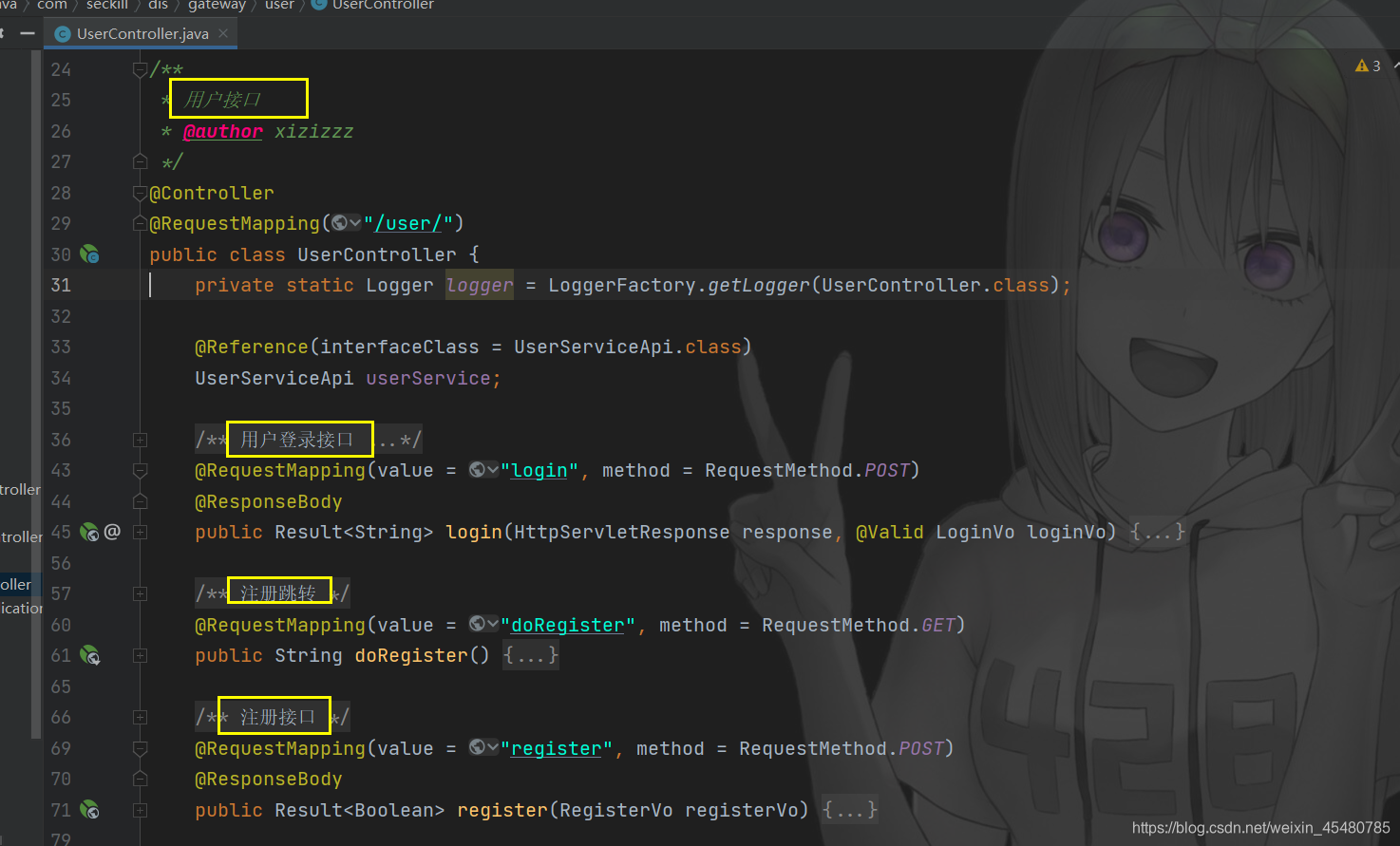Click the request mapping gutter icon on line 45
The width and height of the screenshot is (1400, 846).
coord(89,532)
